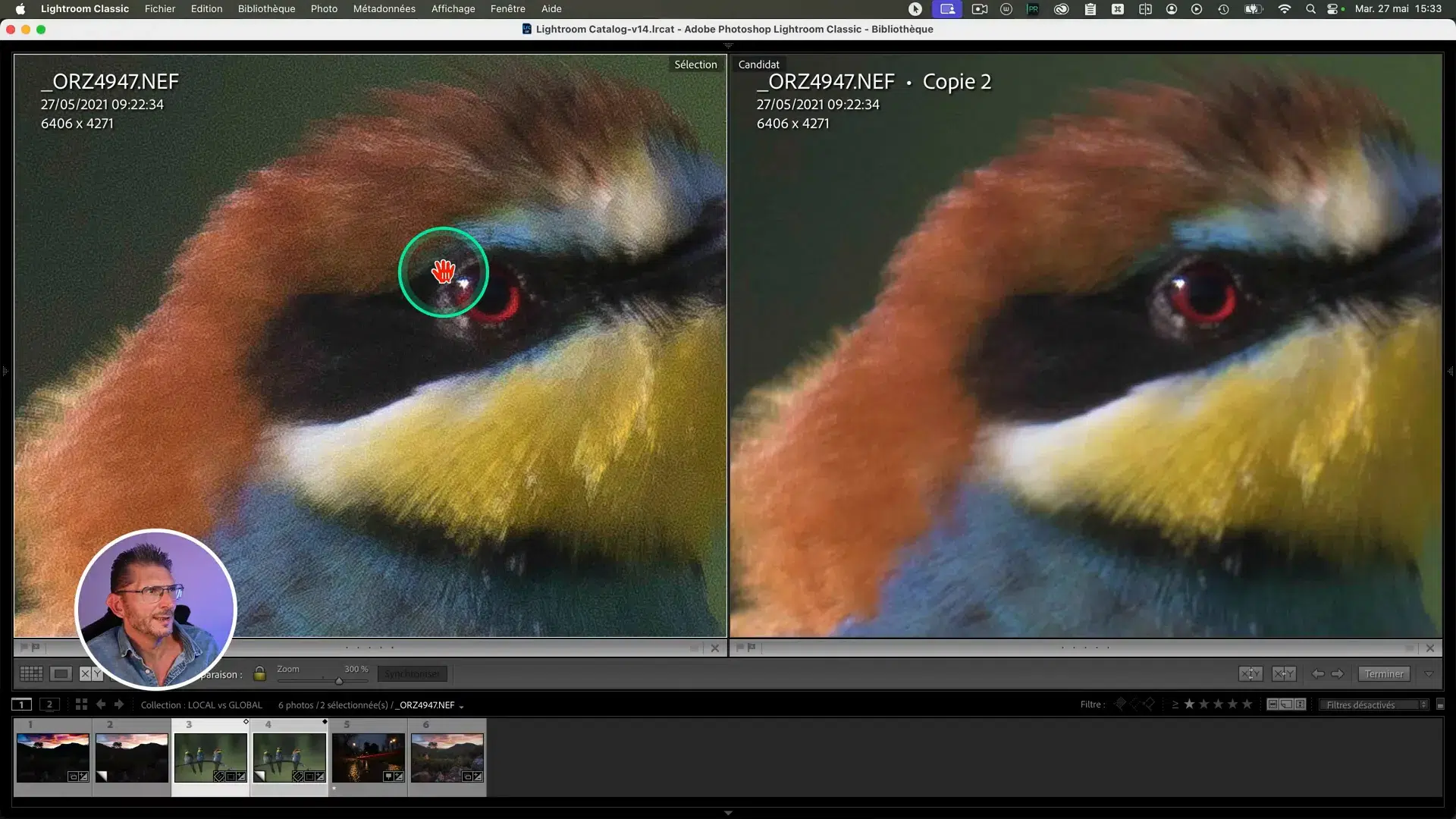Open grid icon in filmstrip header
This screenshot has width=1456, height=819.
pyautogui.click(x=81, y=704)
